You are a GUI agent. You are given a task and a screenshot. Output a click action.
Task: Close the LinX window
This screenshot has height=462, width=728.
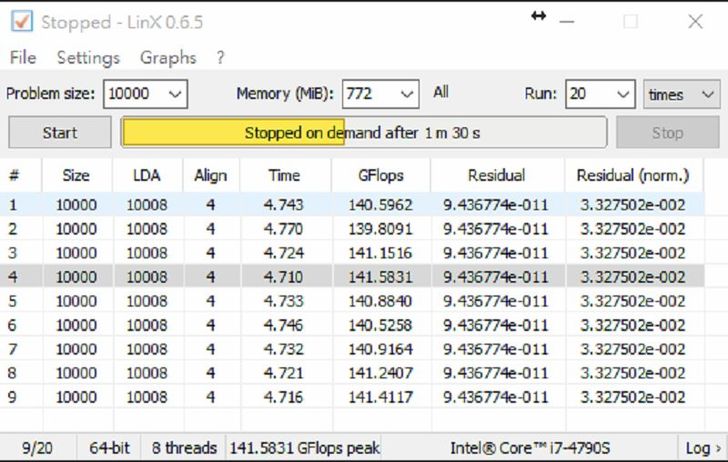[x=695, y=21]
